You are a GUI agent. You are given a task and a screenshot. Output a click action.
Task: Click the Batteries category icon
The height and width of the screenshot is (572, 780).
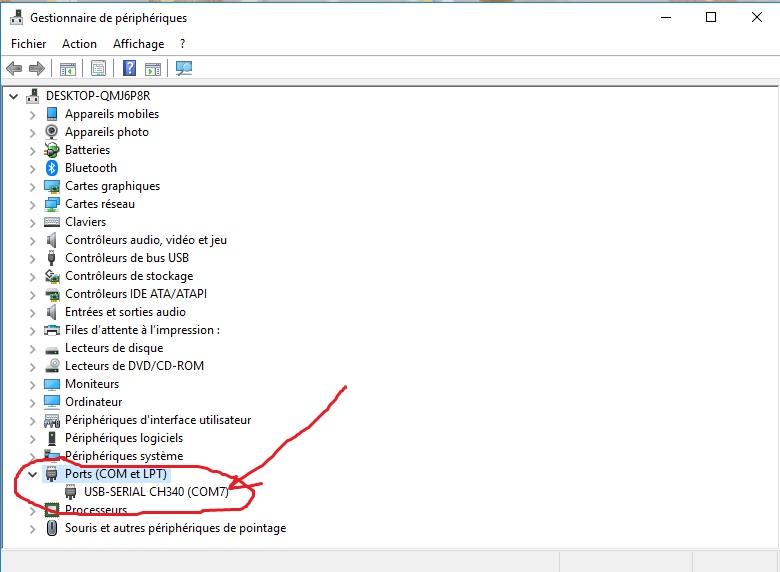(x=52, y=150)
